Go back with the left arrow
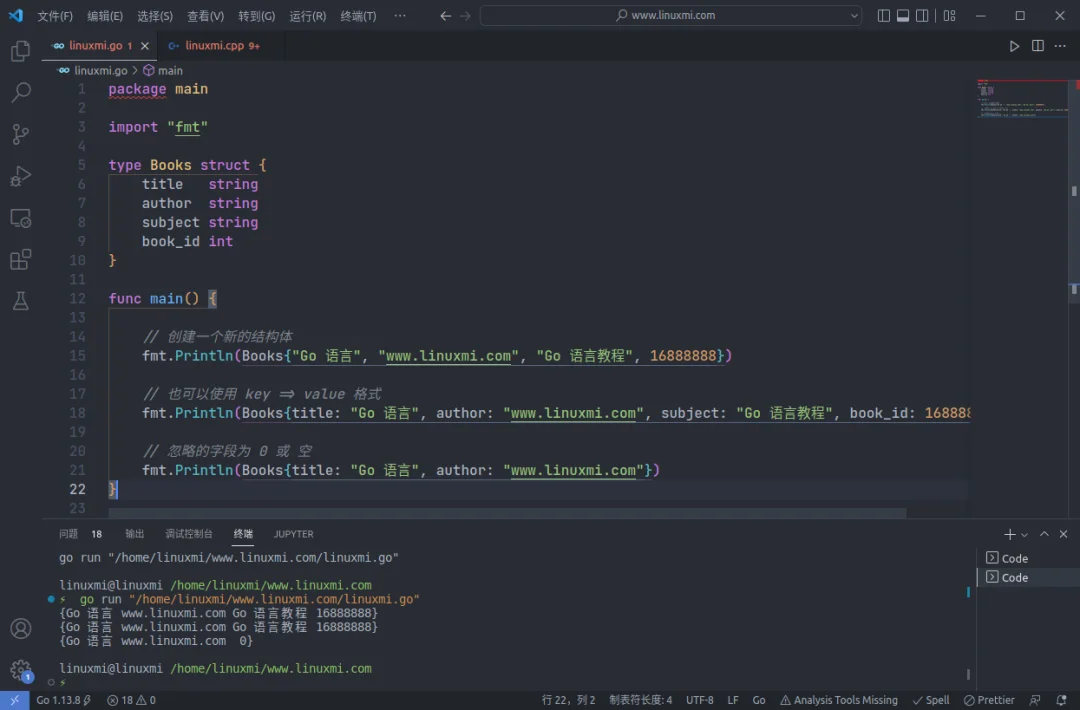This screenshot has width=1080, height=710. click(446, 16)
